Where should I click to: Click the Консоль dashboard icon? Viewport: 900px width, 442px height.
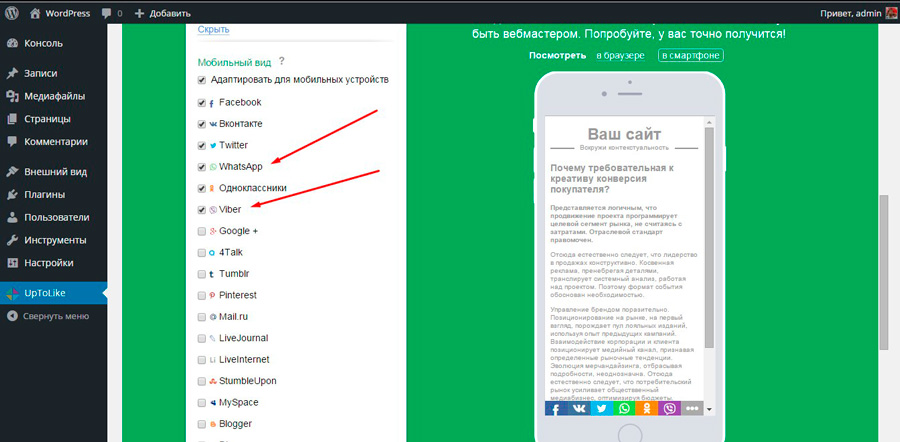[12, 43]
